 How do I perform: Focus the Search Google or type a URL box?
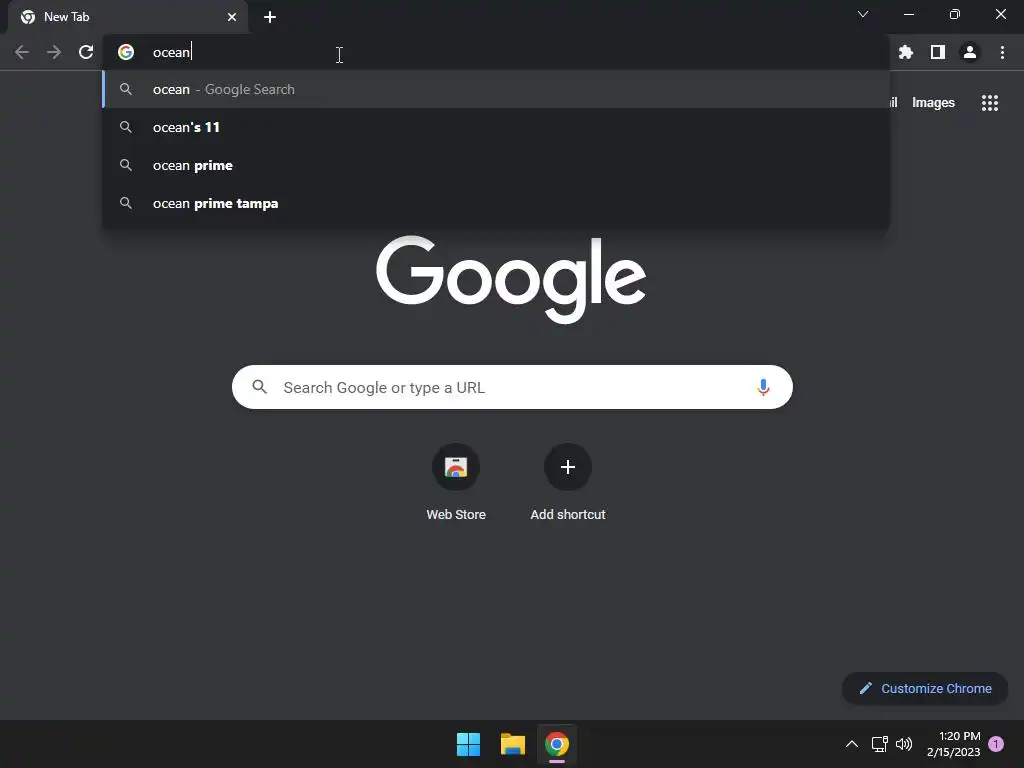[x=512, y=387]
